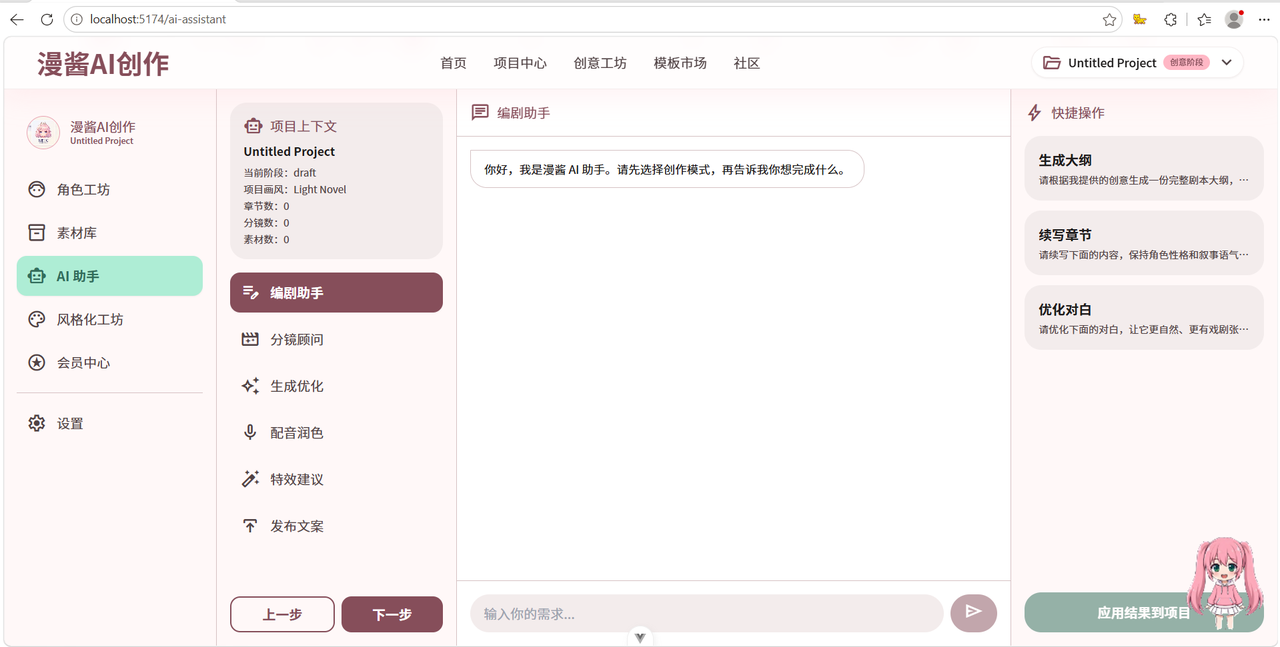1280x647 pixels.
Task: Click the 下一步 button
Action: [x=392, y=614]
